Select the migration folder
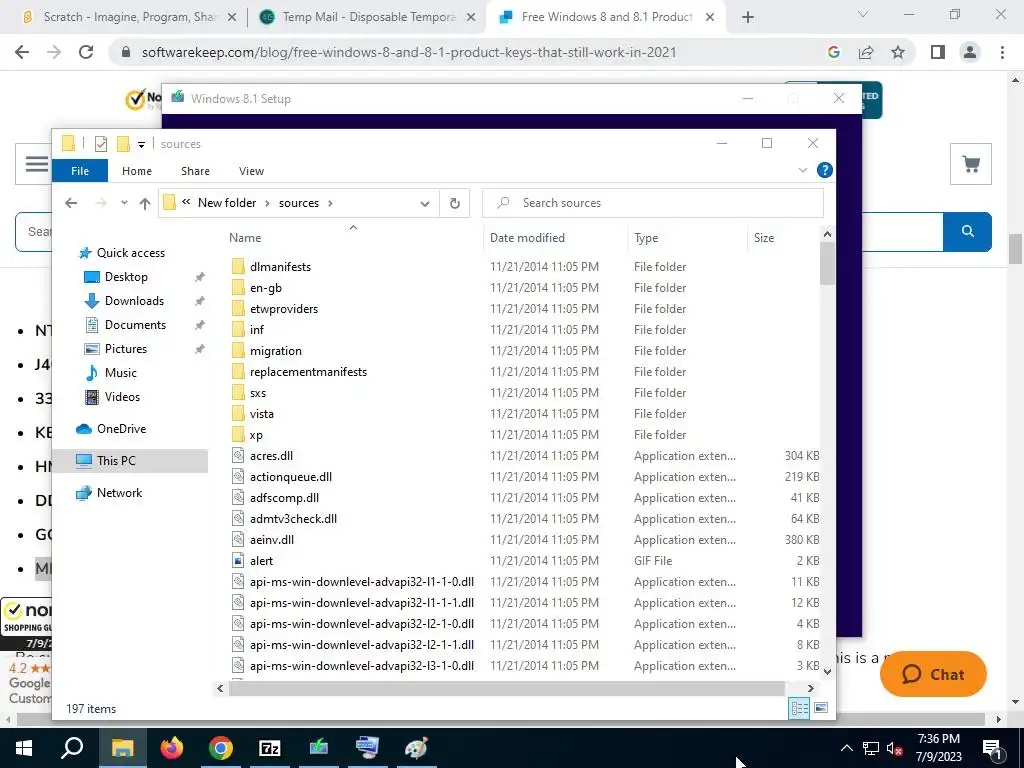Screen dimensions: 1024x768 click(x=276, y=351)
